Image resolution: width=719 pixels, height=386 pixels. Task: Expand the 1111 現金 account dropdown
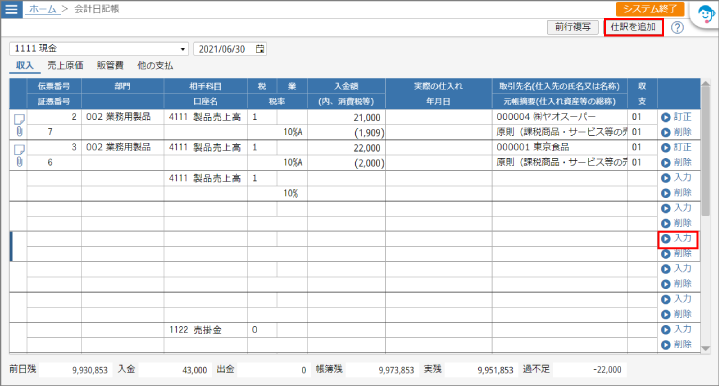coord(183,49)
